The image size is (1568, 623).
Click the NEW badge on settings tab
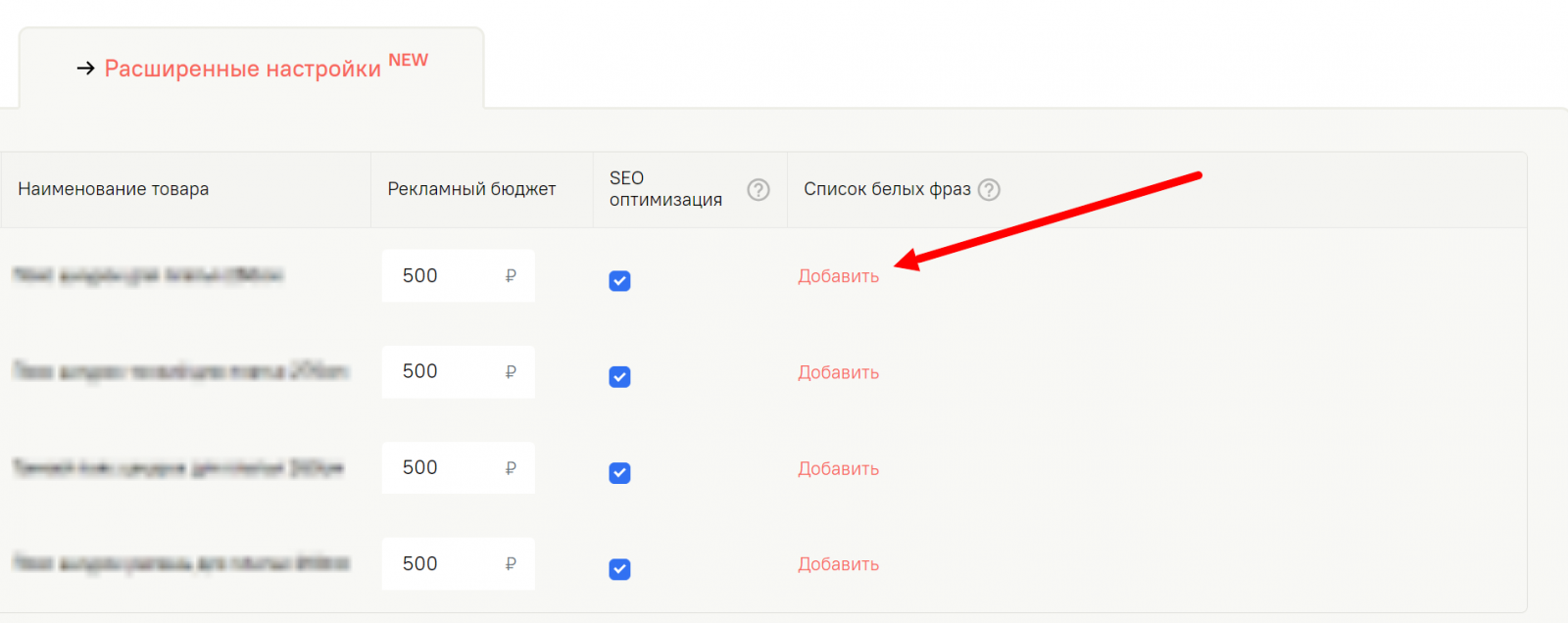click(408, 60)
